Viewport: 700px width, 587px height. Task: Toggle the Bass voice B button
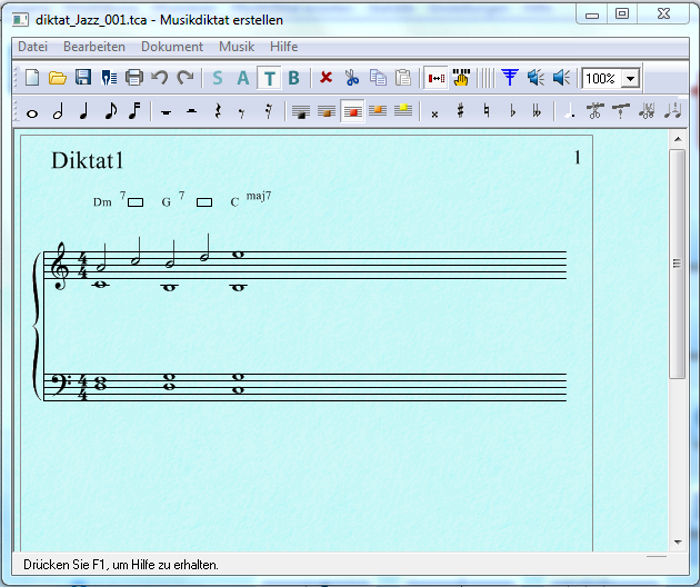[294, 78]
